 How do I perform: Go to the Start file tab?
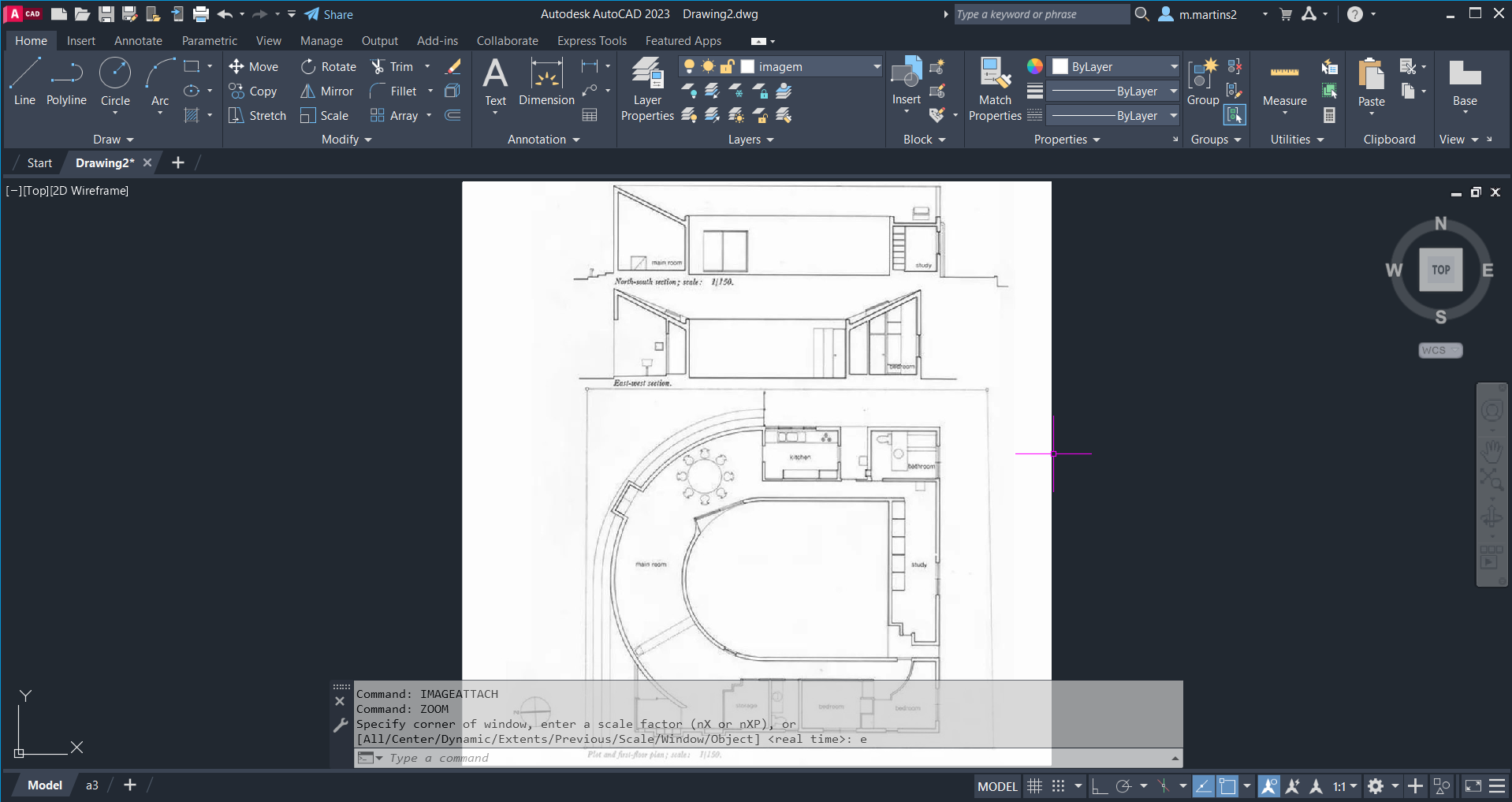click(x=39, y=163)
